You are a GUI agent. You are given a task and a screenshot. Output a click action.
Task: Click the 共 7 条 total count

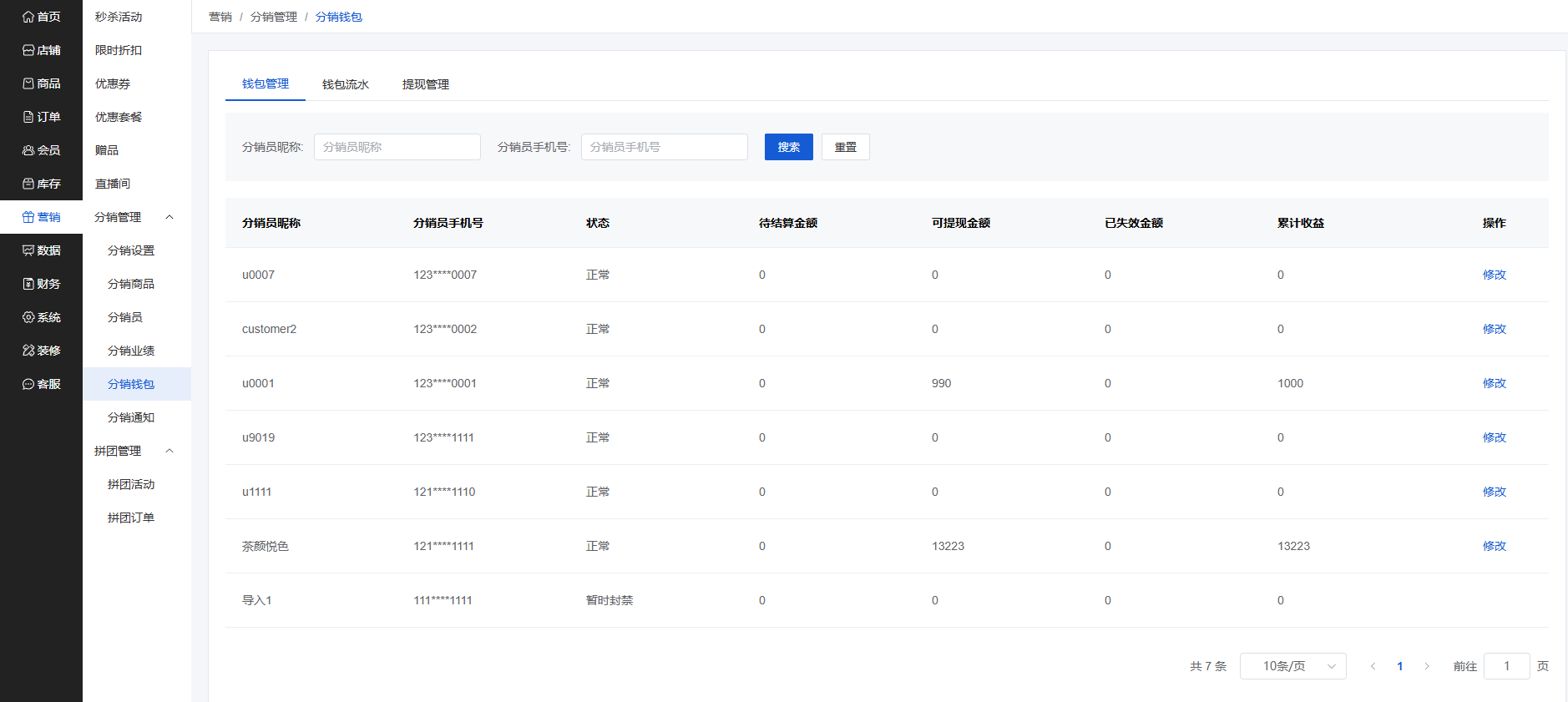[x=1208, y=666]
